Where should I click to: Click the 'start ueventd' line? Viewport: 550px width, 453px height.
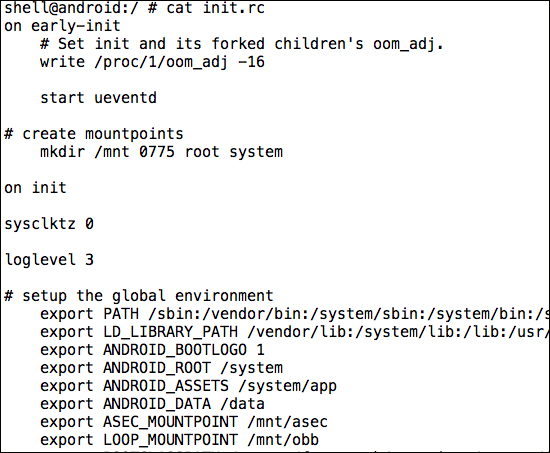point(98,98)
